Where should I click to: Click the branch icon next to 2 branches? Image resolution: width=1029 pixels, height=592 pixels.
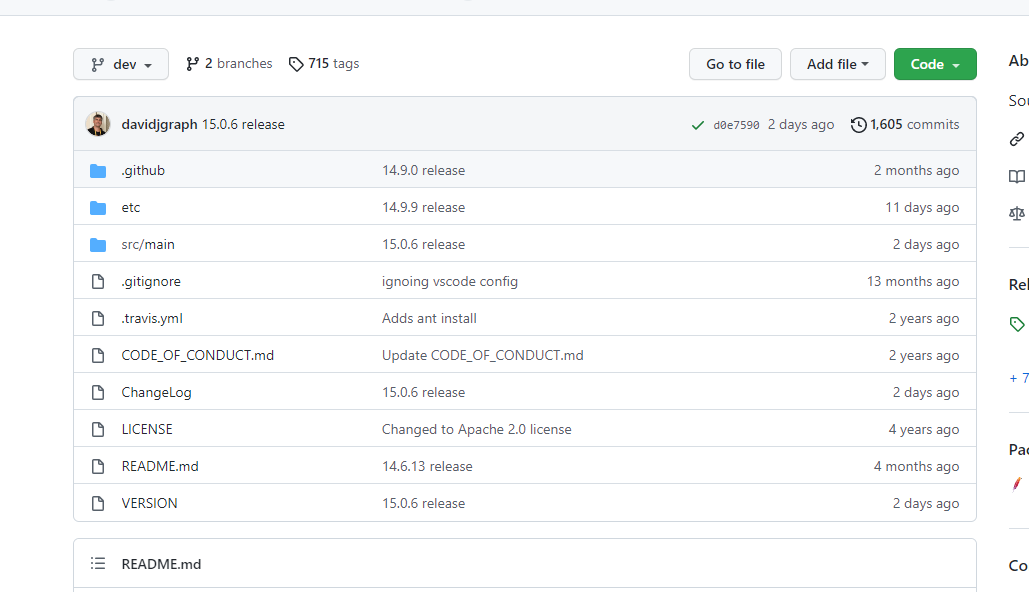pyautogui.click(x=192, y=64)
